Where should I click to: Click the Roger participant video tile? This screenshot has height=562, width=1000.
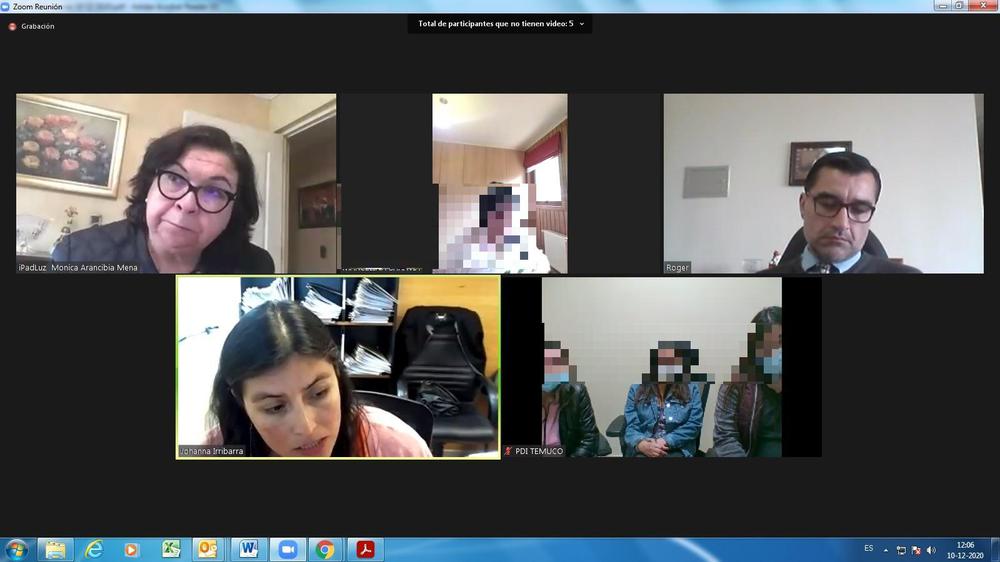click(x=823, y=183)
